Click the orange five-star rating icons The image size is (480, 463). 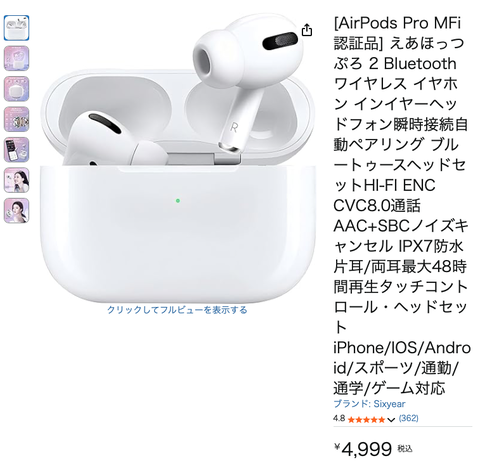tap(366, 419)
